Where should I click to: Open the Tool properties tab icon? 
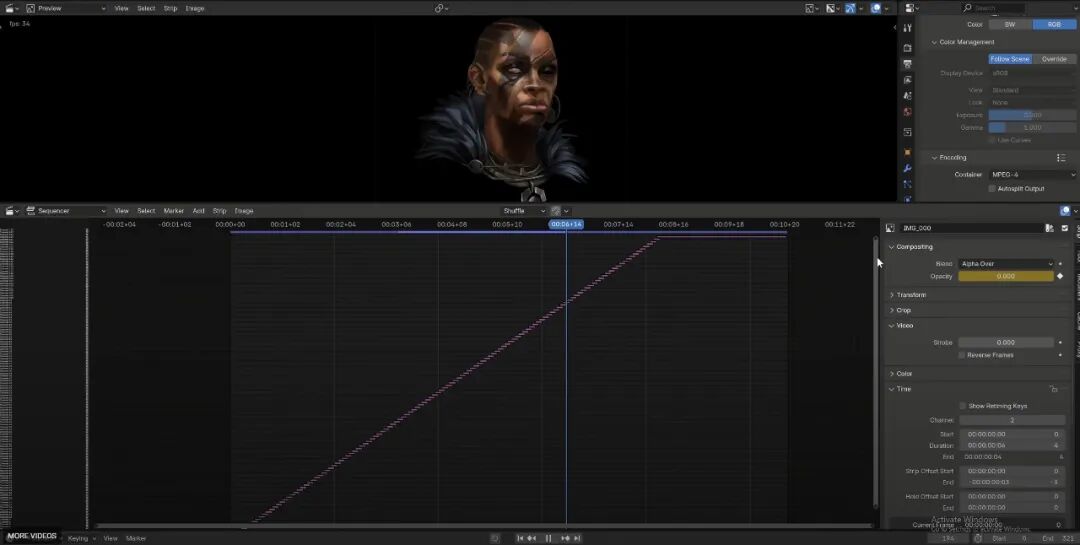[x=908, y=28]
